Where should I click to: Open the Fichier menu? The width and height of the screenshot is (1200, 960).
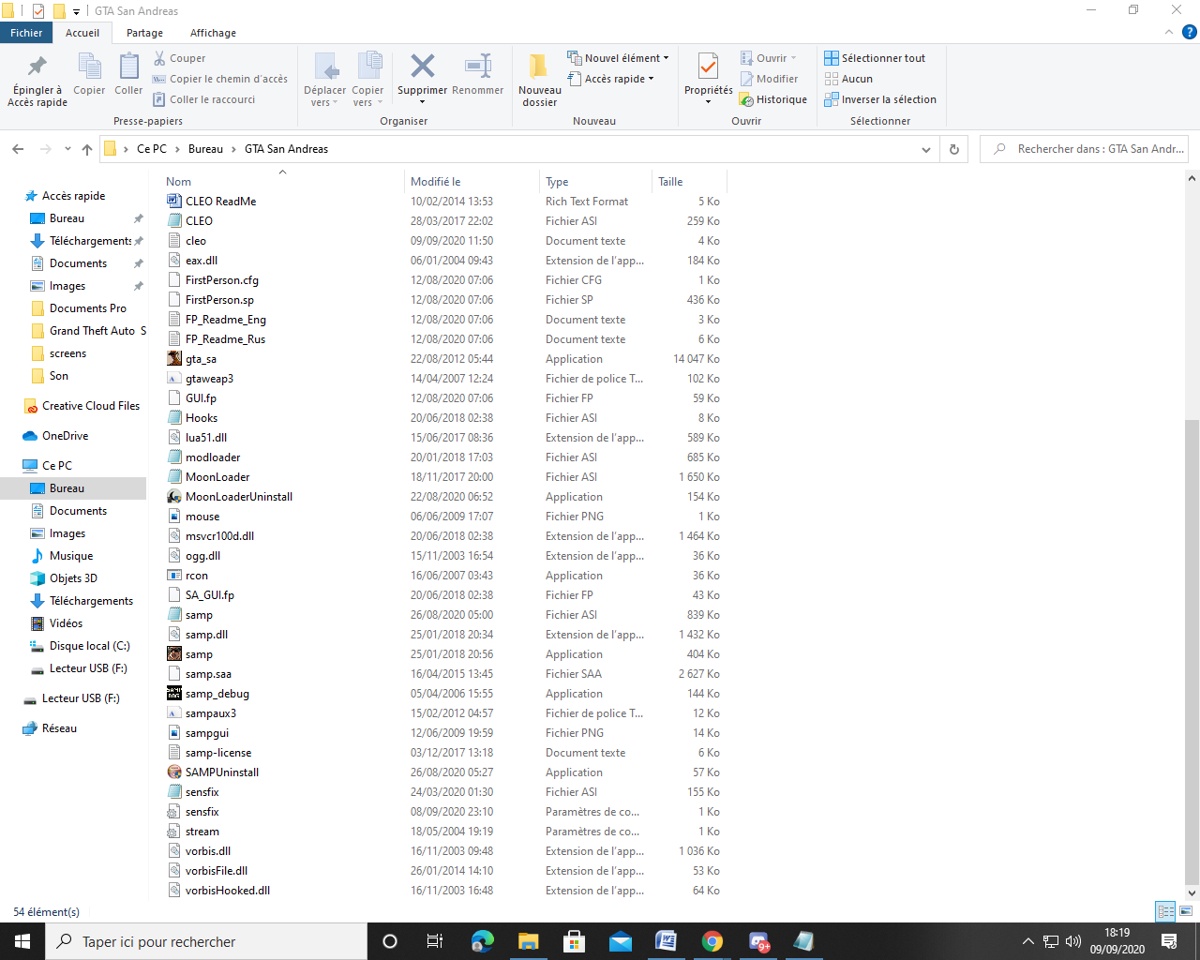tap(27, 33)
